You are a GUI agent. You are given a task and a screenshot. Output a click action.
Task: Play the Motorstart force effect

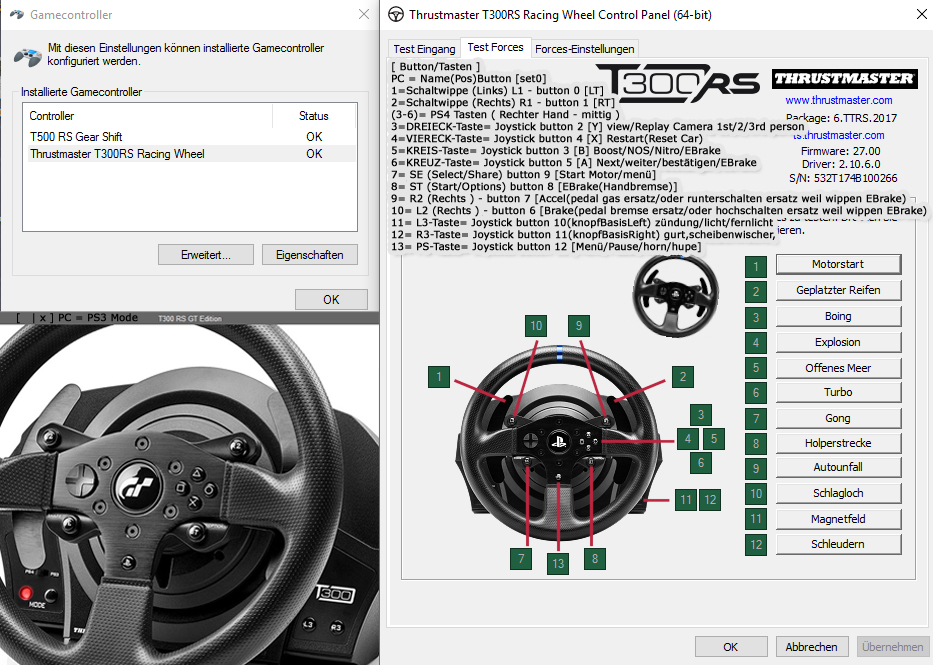pyautogui.click(x=838, y=264)
